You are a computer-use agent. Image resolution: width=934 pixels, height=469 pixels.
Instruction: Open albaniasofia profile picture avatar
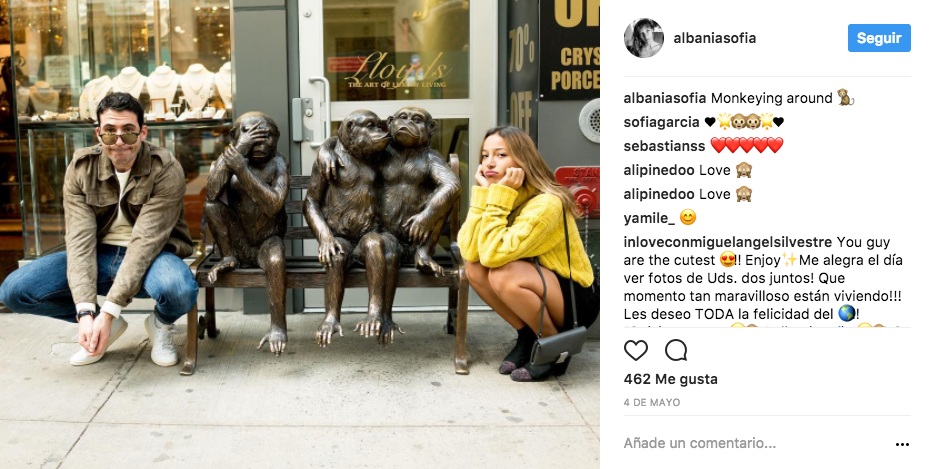coord(643,38)
